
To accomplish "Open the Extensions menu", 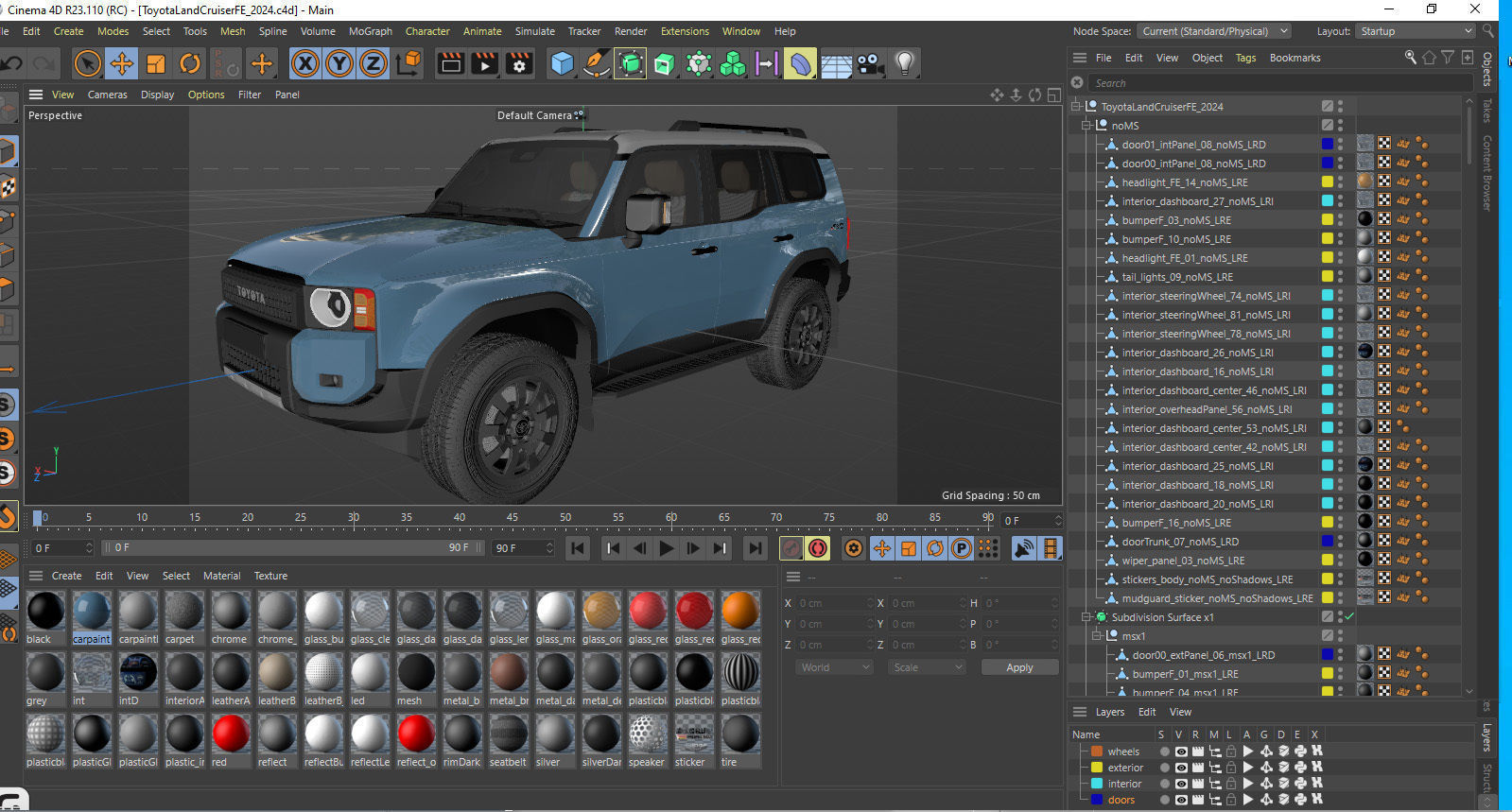I will tap(685, 31).
